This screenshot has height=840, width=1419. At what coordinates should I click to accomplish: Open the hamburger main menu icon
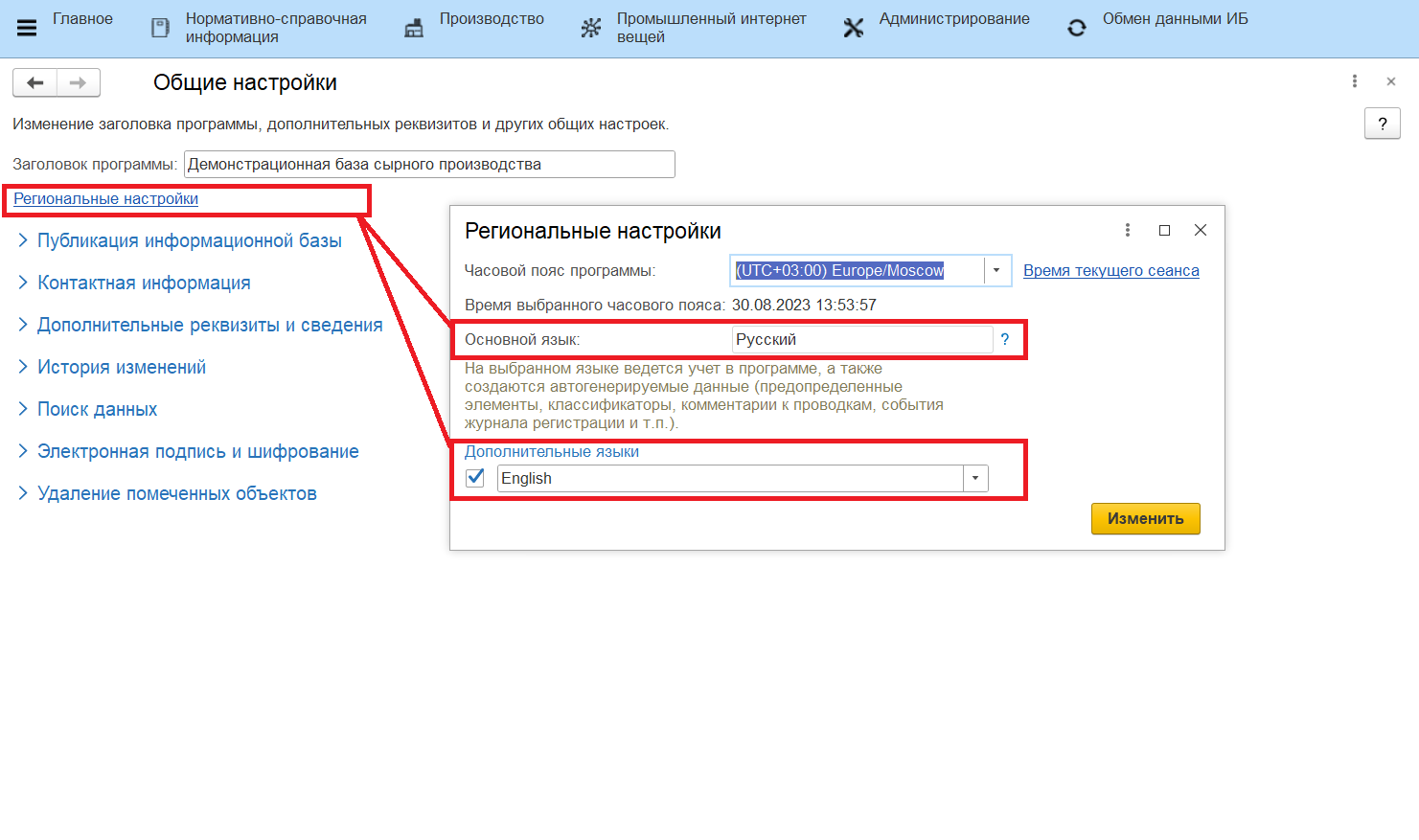tap(27, 28)
